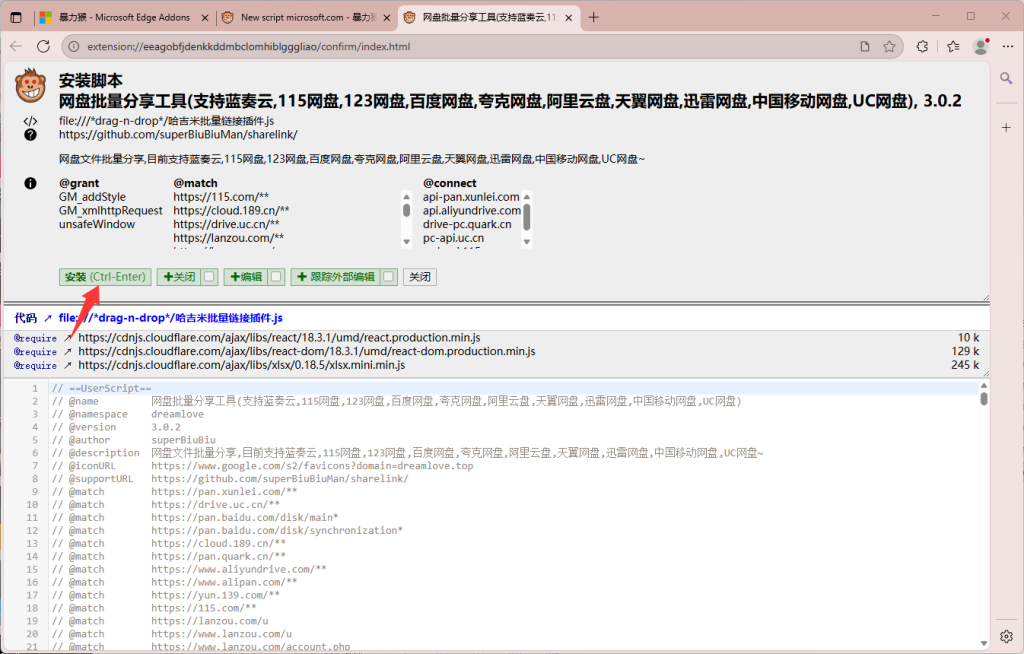Viewport: 1024px width, 654px height.
Task: Click the down arrow on @match list scrollbar
Action: (405, 240)
